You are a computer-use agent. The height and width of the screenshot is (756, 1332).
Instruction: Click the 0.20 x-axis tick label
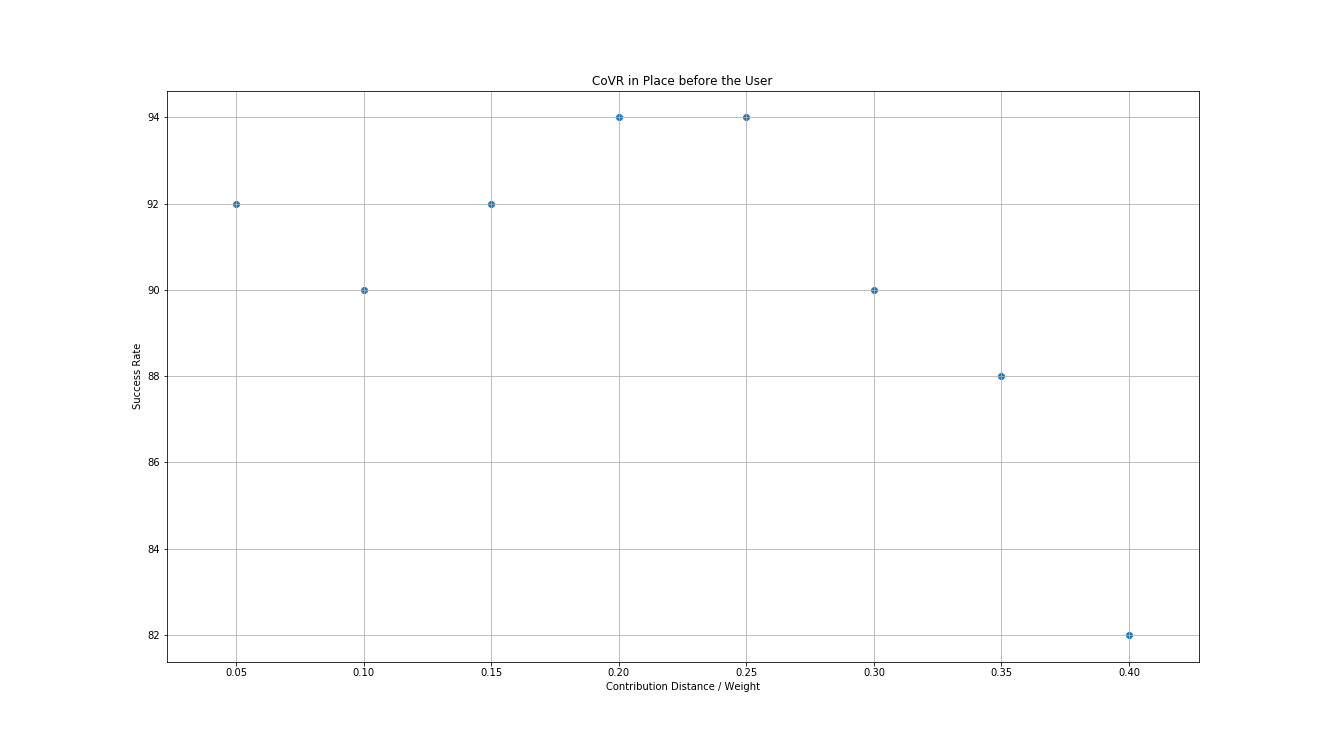(x=619, y=673)
